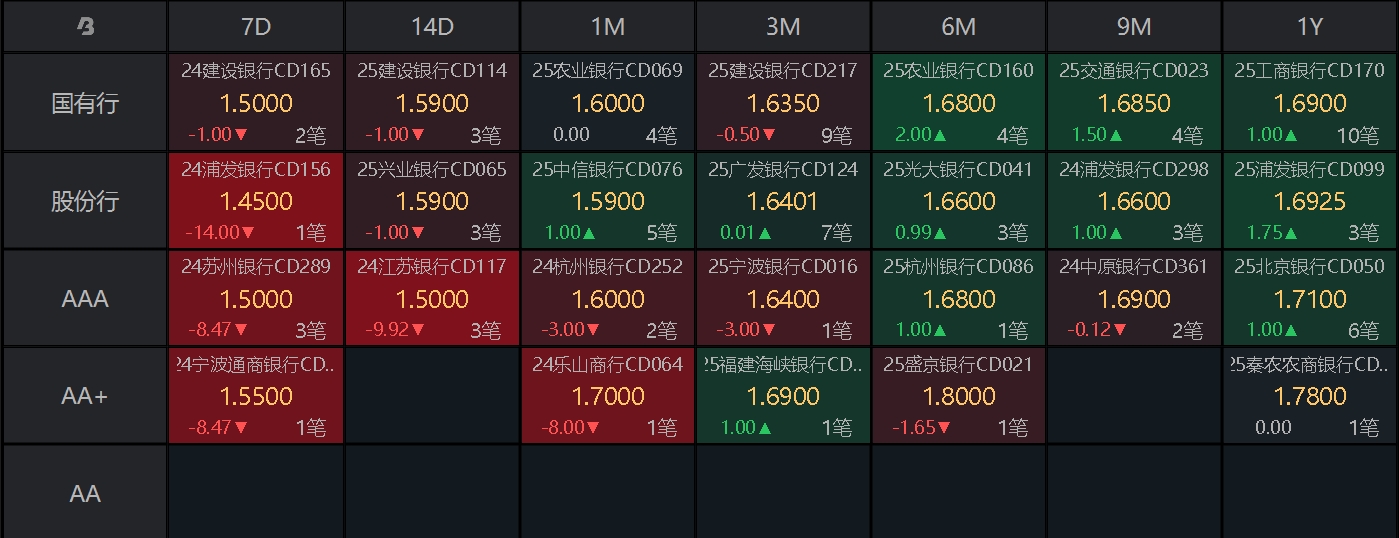Select the 6M tenor column header
Viewport: 1399px width, 538px height.
(959, 27)
